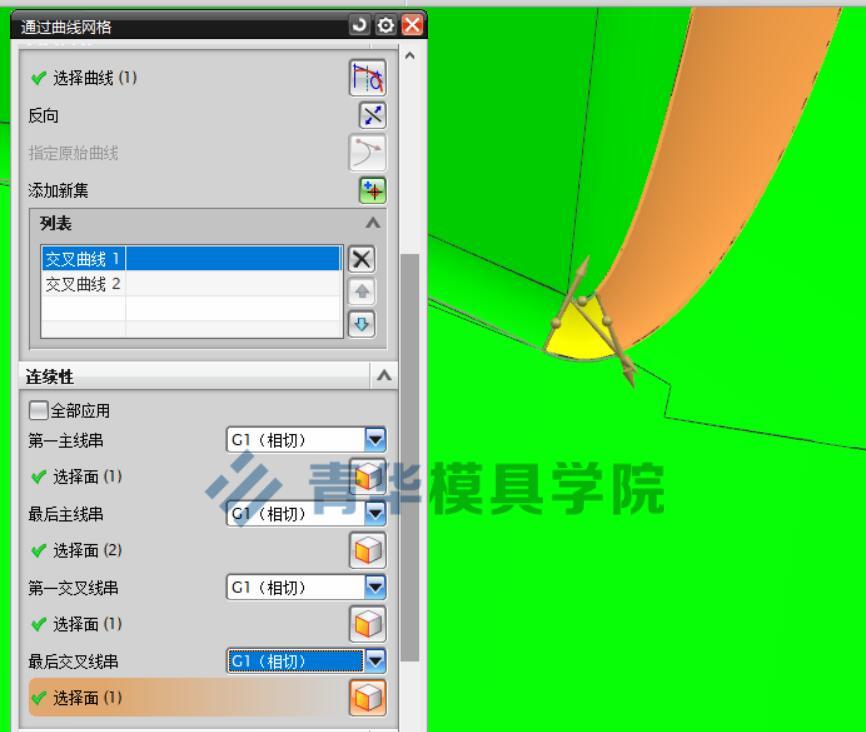Image resolution: width=866 pixels, height=732 pixels.
Task: Move list item down with arrow button
Action: click(362, 324)
